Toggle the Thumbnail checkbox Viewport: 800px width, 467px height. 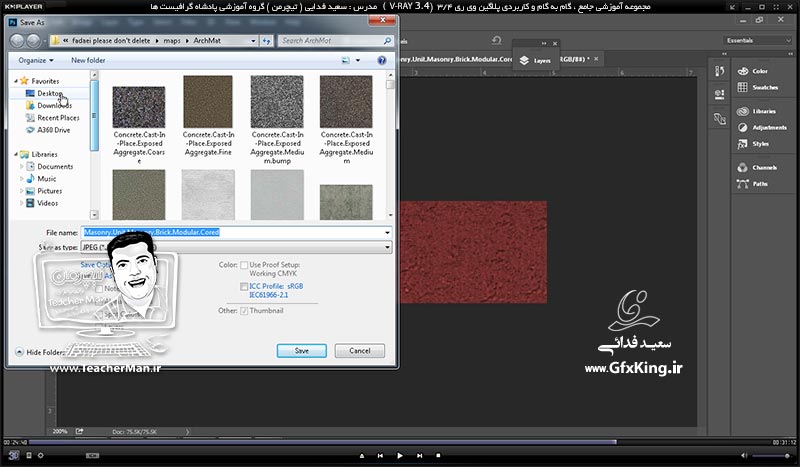(244, 310)
